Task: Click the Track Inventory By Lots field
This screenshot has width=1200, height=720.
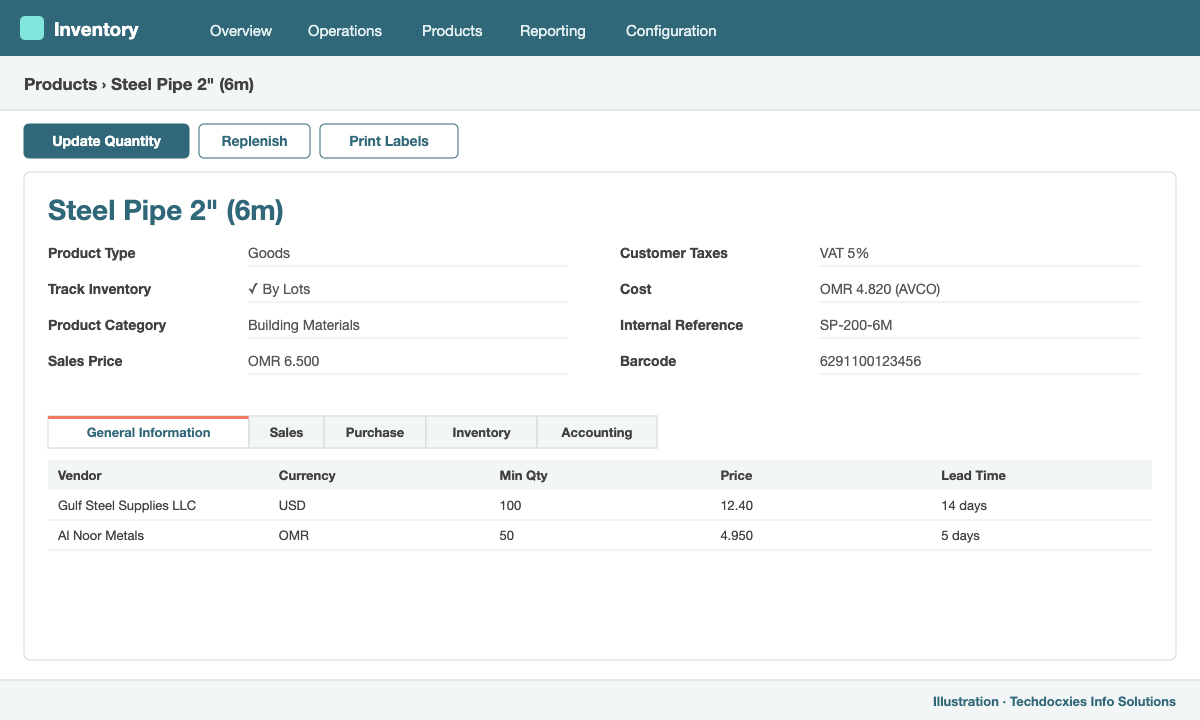Action: coord(408,289)
